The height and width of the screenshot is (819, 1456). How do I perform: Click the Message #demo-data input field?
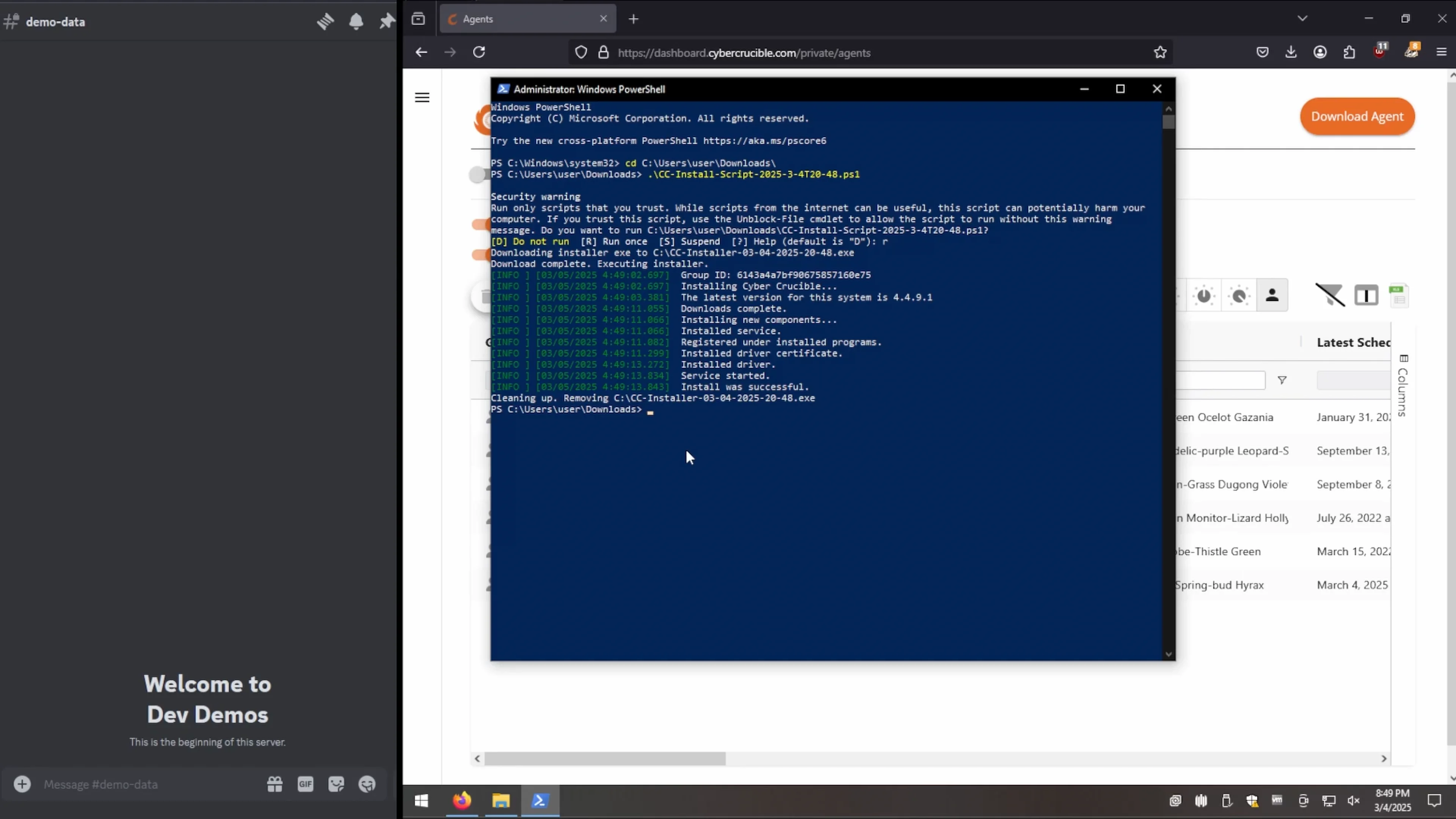coord(141,784)
